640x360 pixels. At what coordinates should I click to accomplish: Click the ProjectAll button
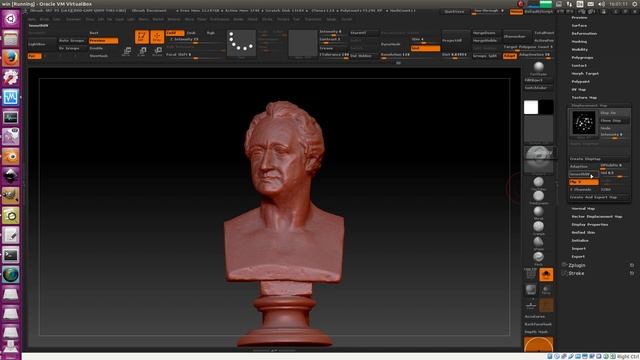[456, 41]
